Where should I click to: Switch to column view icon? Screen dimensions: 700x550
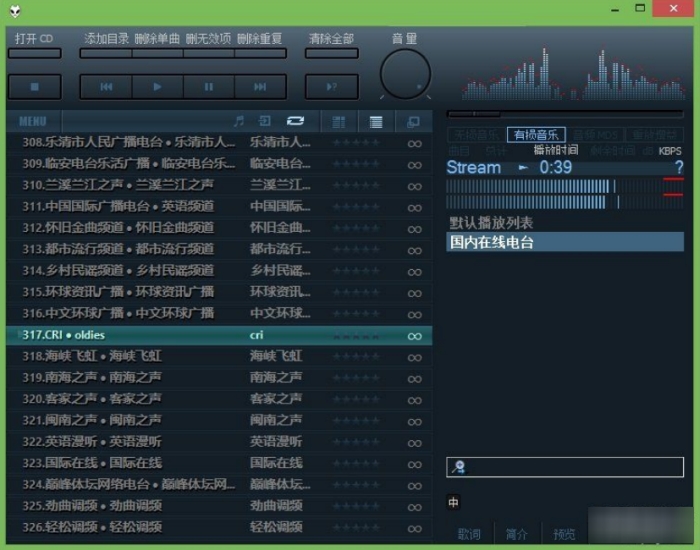click(x=338, y=122)
